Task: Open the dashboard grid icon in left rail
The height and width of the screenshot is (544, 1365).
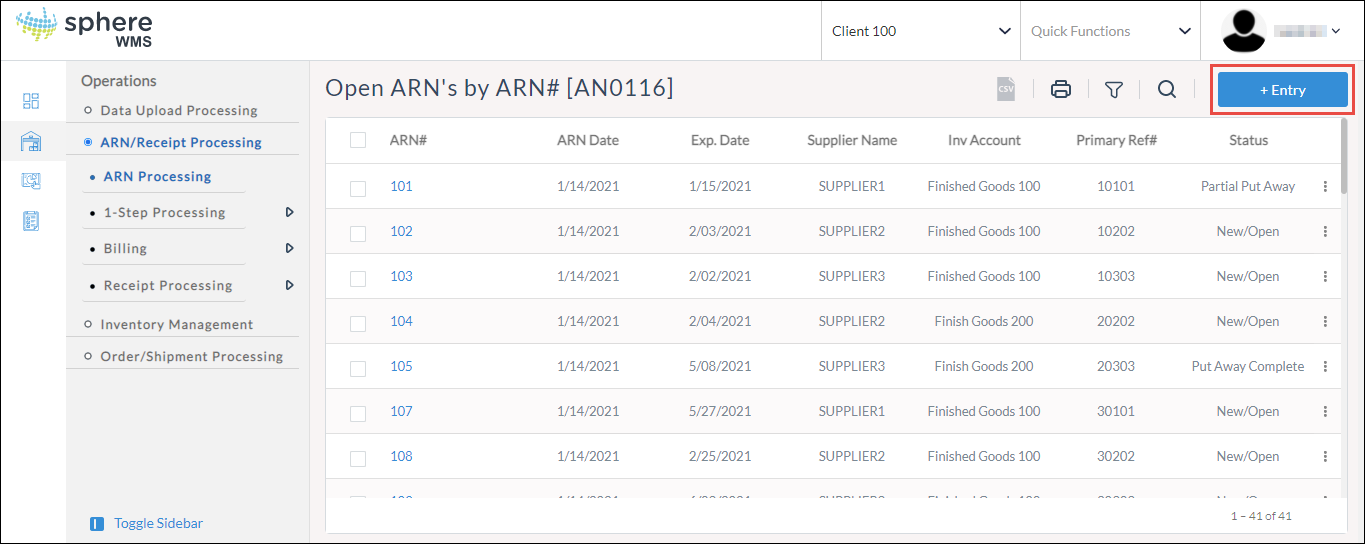Action: point(31,101)
